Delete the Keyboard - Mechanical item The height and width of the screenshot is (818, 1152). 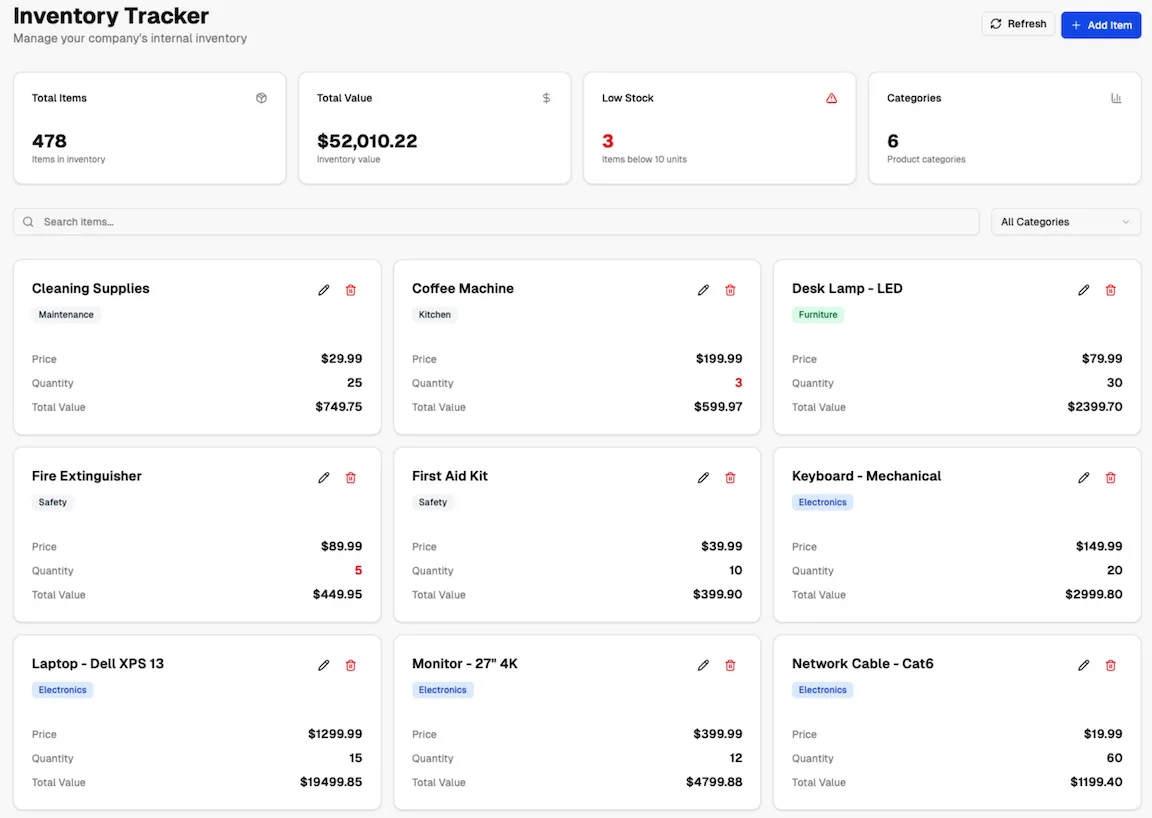[x=1110, y=478]
